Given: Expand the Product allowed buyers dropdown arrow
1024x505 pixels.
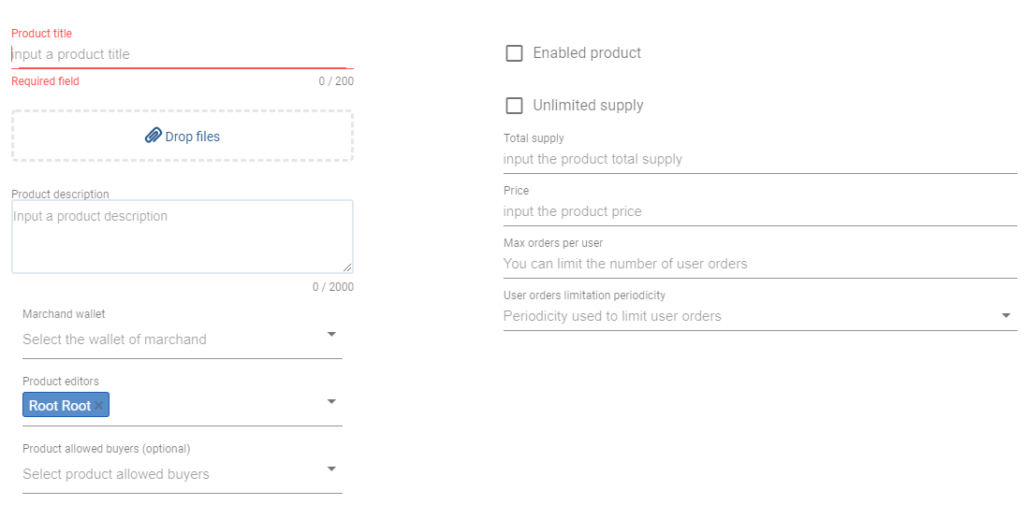Looking at the screenshot, I should point(332,469).
